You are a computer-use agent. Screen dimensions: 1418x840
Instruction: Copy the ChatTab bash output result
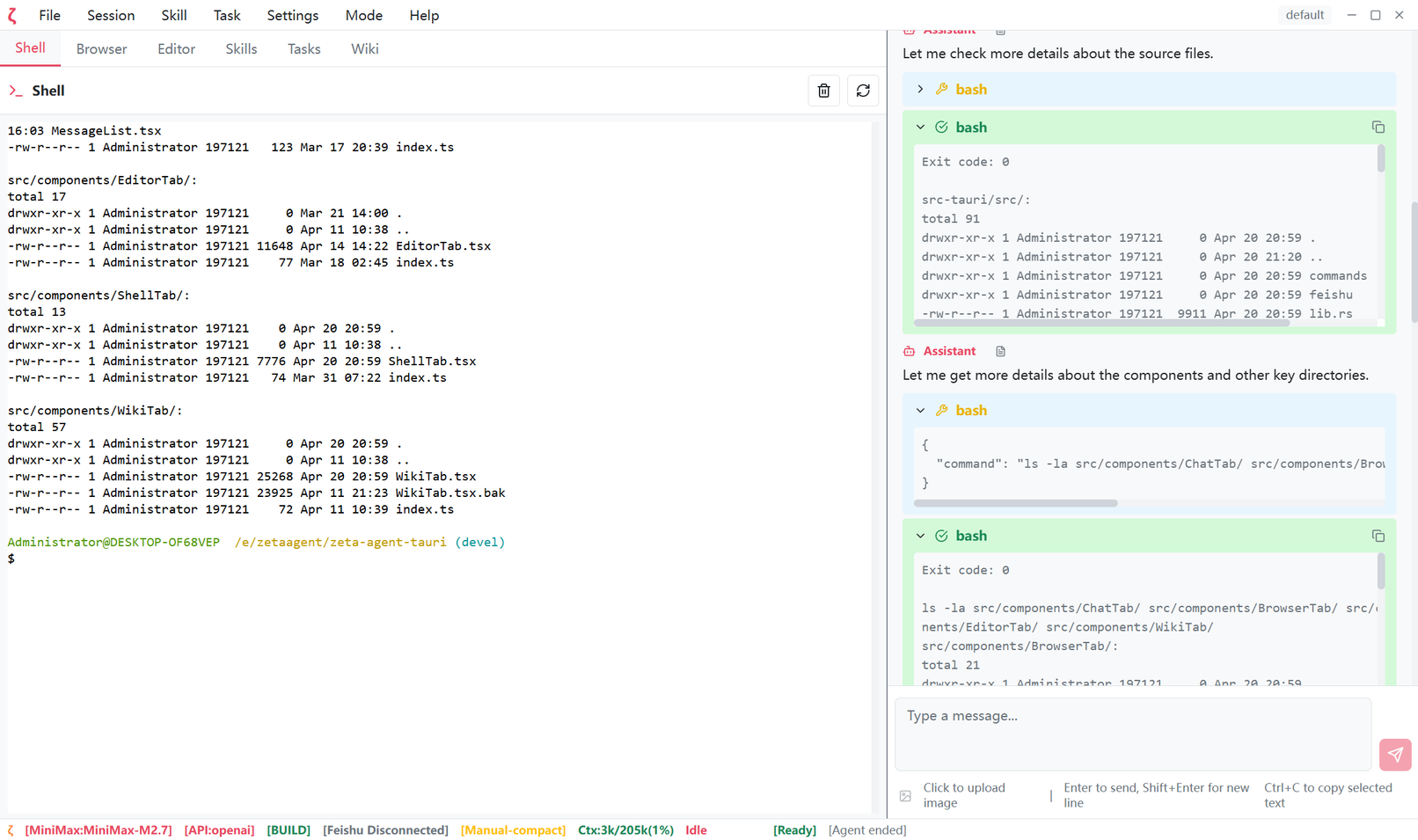coord(1378,537)
